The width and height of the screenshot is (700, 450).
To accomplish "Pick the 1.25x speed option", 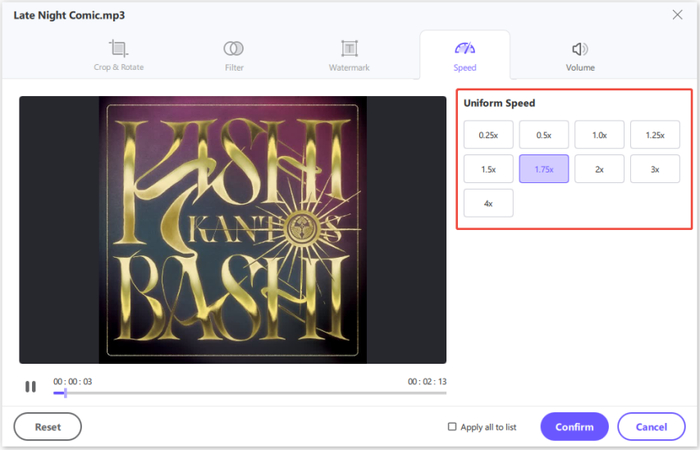I will click(655, 135).
